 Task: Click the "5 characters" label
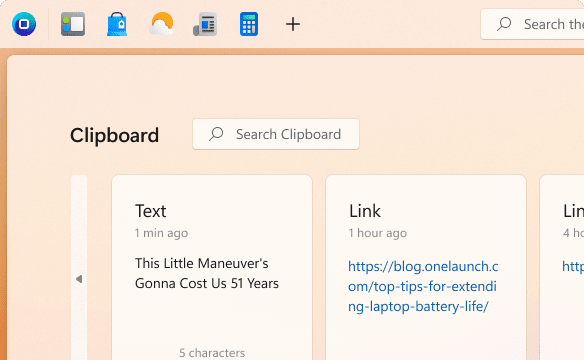(212, 353)
